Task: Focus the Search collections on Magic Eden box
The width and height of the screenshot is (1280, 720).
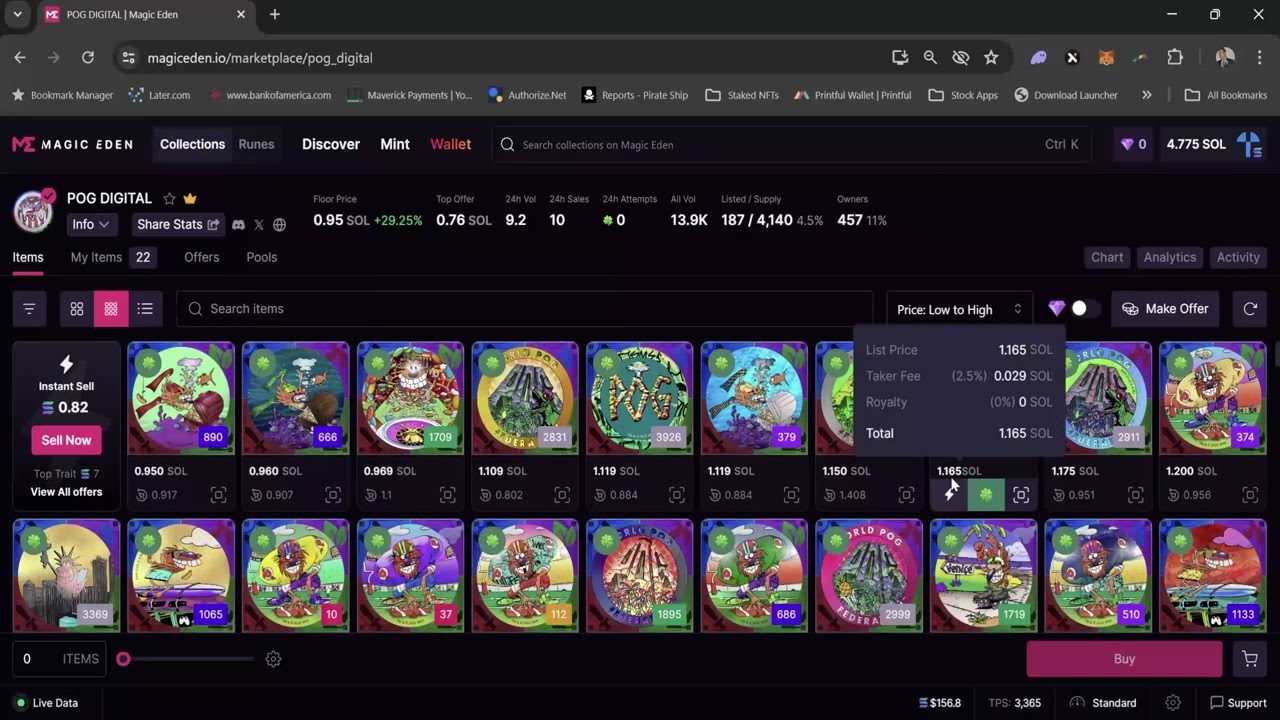Action: (791, 144)
